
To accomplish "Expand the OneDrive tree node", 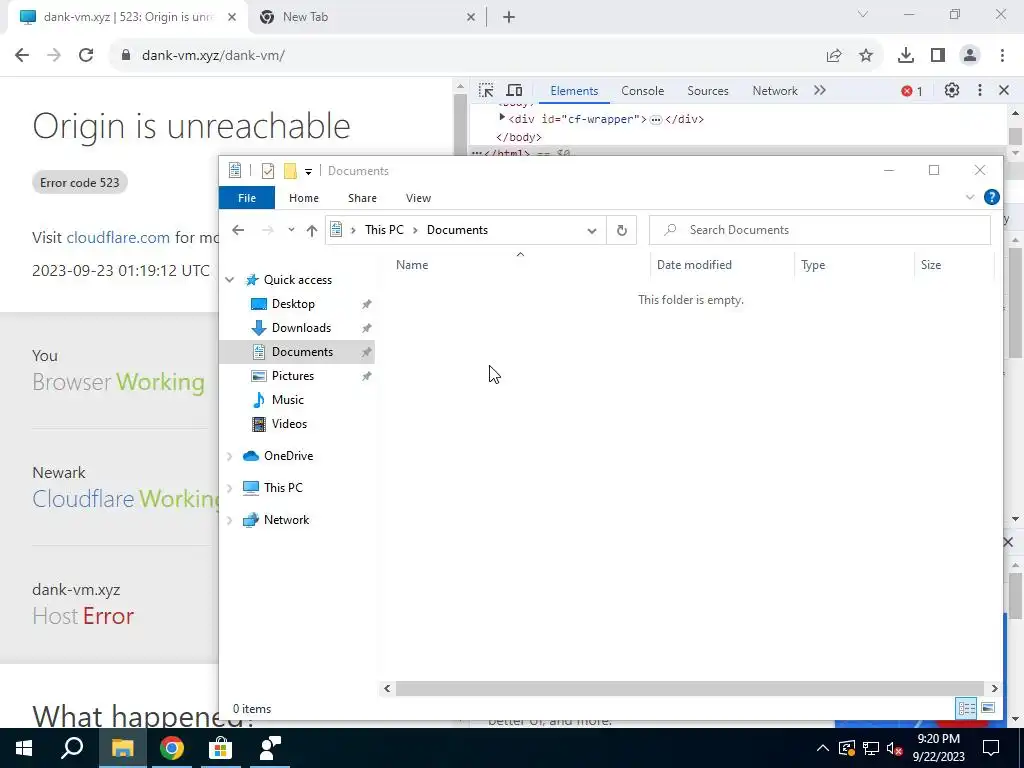I will pos(230,456).
